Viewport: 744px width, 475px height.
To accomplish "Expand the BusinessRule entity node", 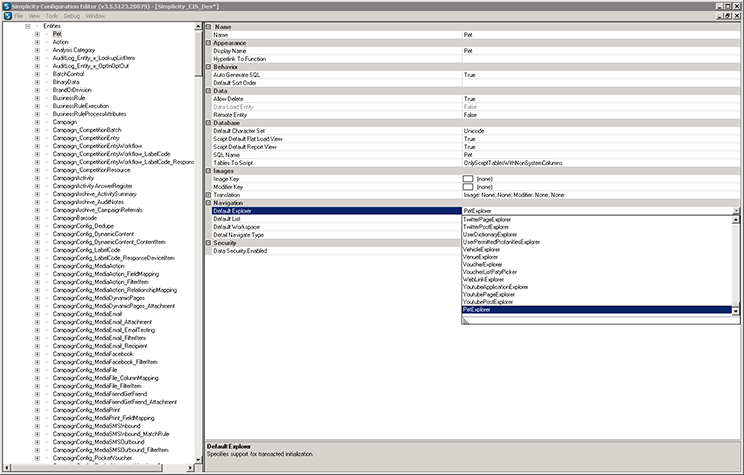I will tap(37, 98).
